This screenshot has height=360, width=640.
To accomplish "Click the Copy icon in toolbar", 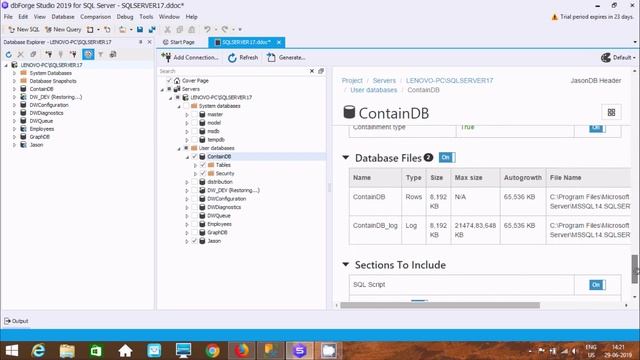I will point(180,29).
